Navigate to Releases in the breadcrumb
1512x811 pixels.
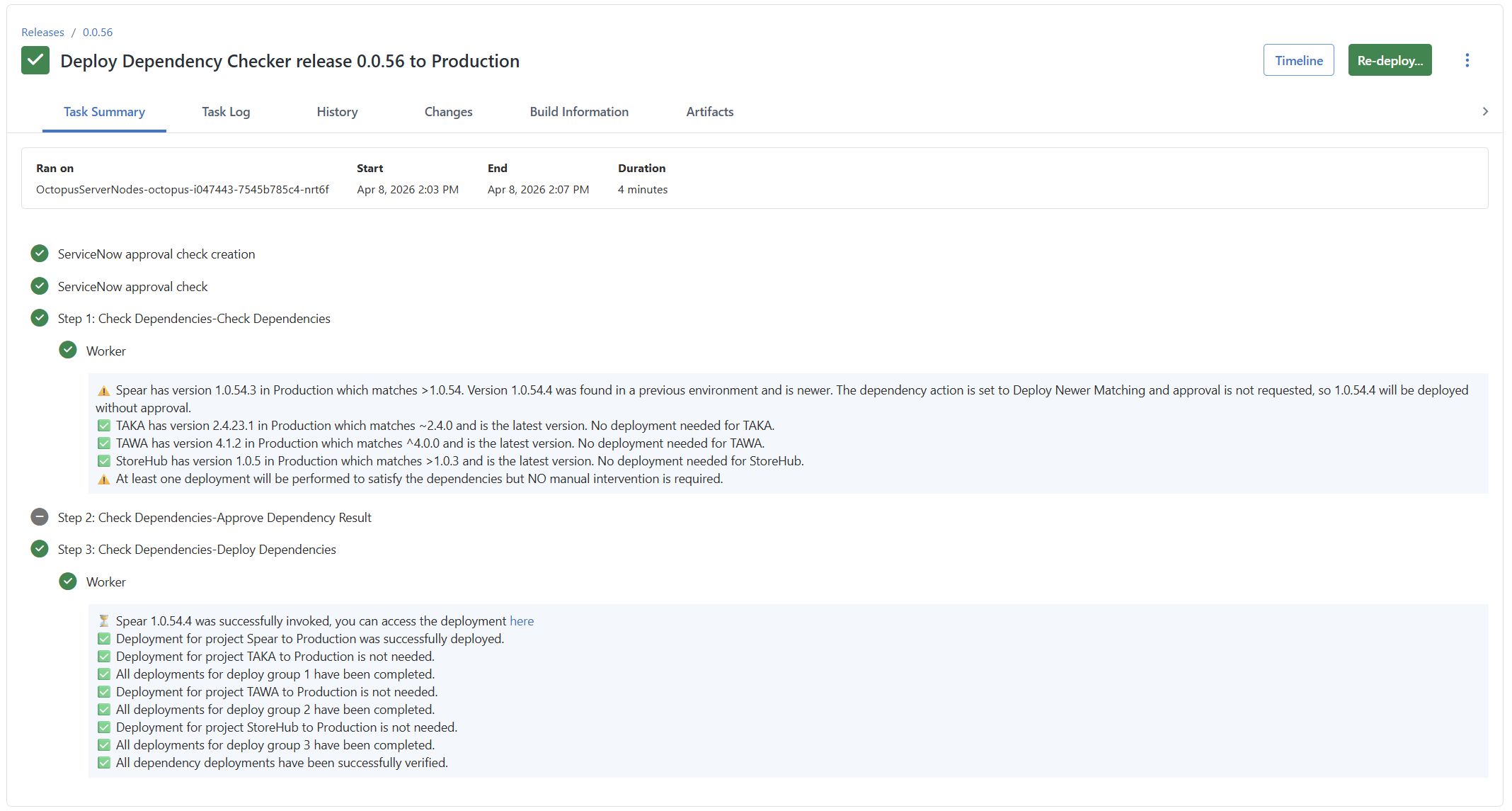(x=42, y=32)
